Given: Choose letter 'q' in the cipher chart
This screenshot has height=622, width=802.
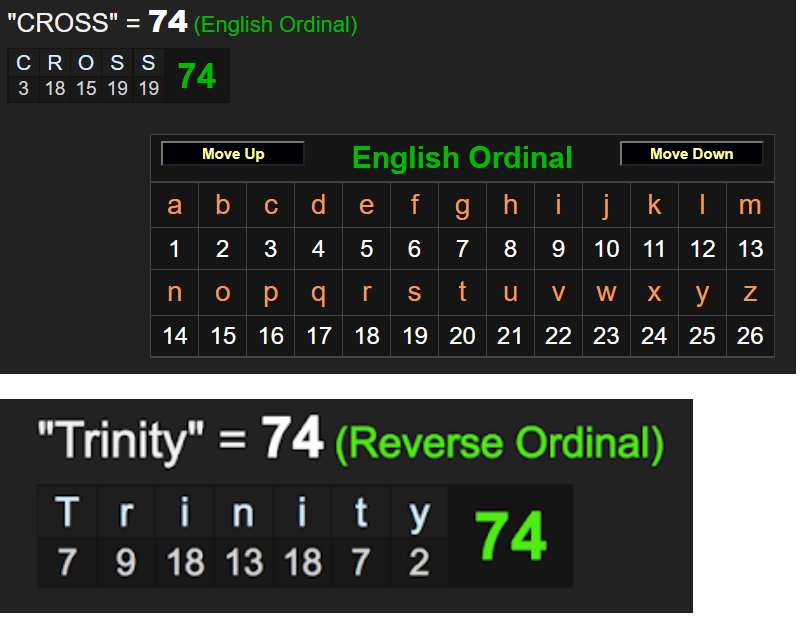Looking at the screenshot, I should pyautogui.click(x=318, y=292).
